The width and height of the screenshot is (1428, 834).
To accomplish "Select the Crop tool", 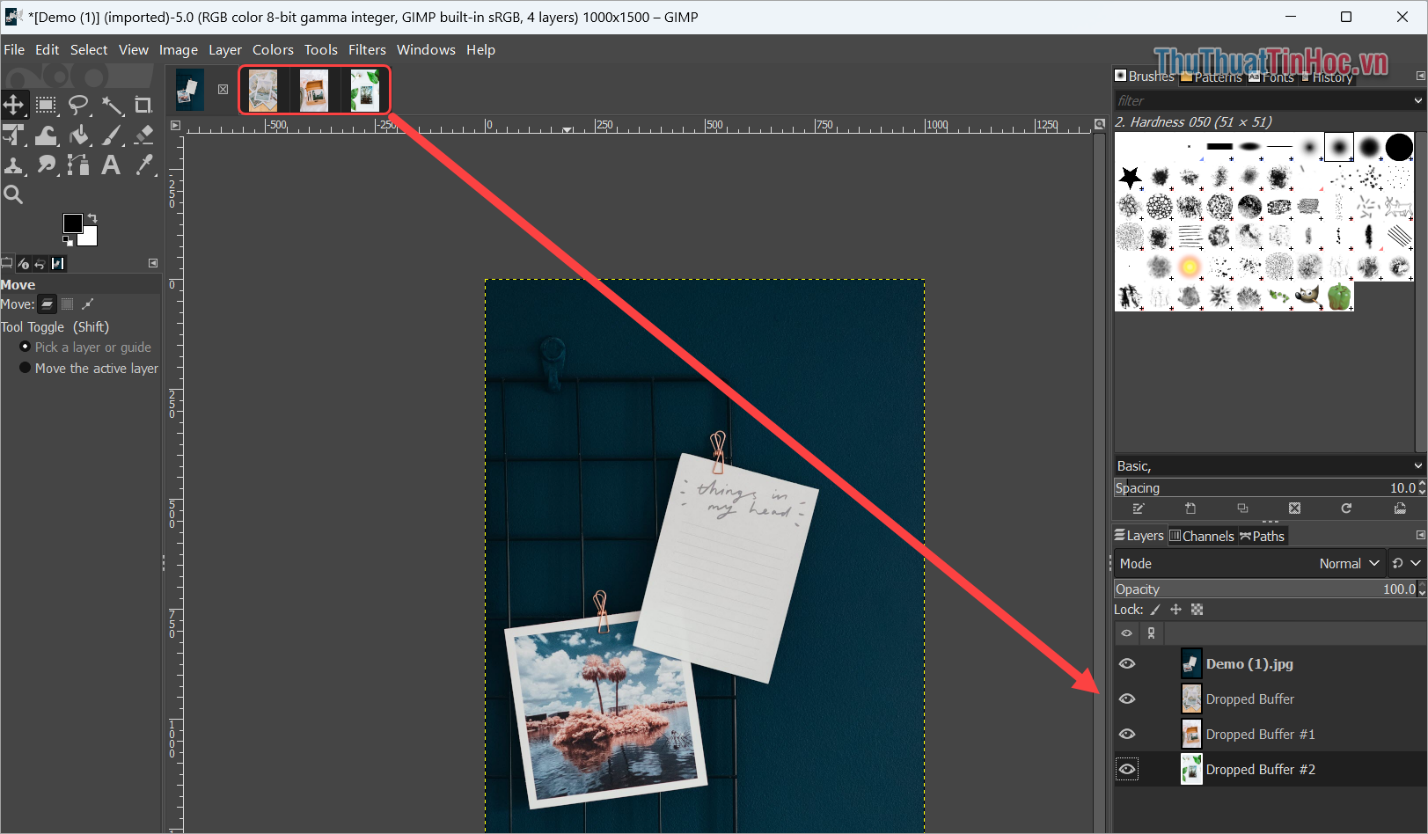I will pos(144,104).
